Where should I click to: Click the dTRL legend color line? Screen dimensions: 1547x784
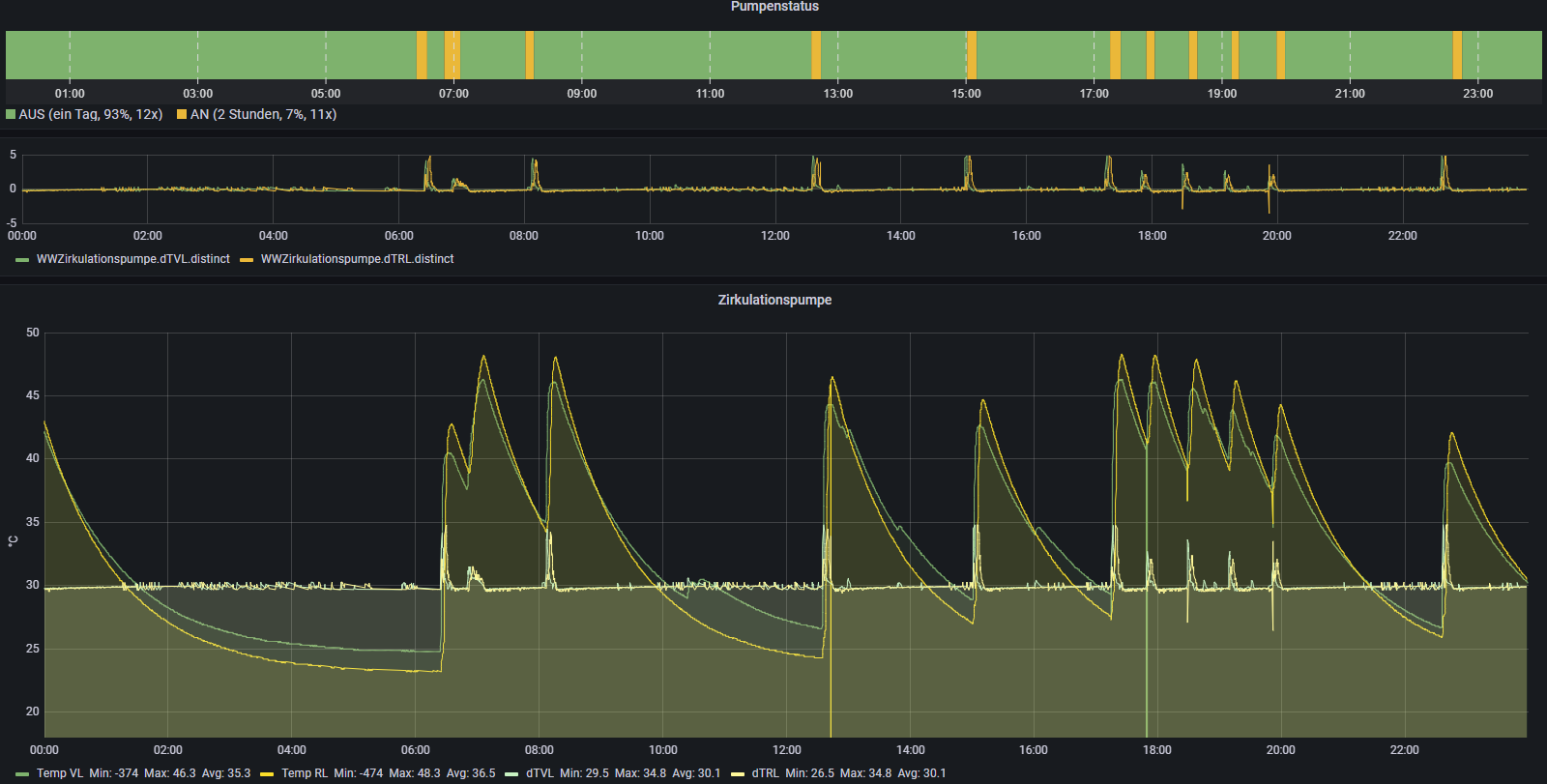tap(738, 773)
